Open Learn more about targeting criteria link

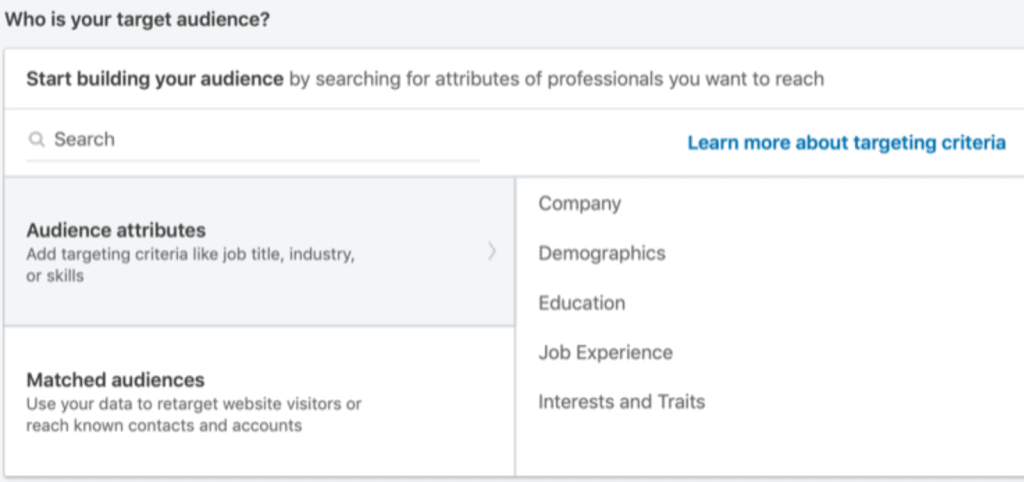click(846, 143)
